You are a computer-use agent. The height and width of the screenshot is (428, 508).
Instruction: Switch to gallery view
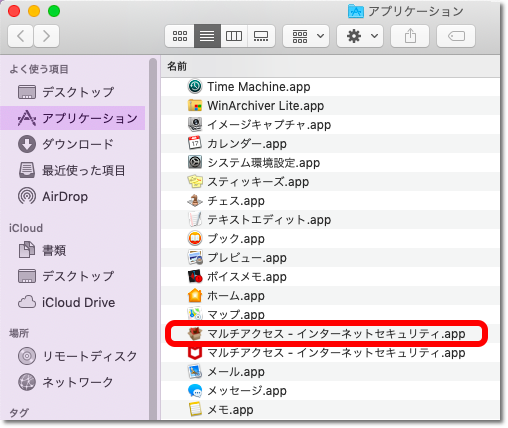[261, 36]
